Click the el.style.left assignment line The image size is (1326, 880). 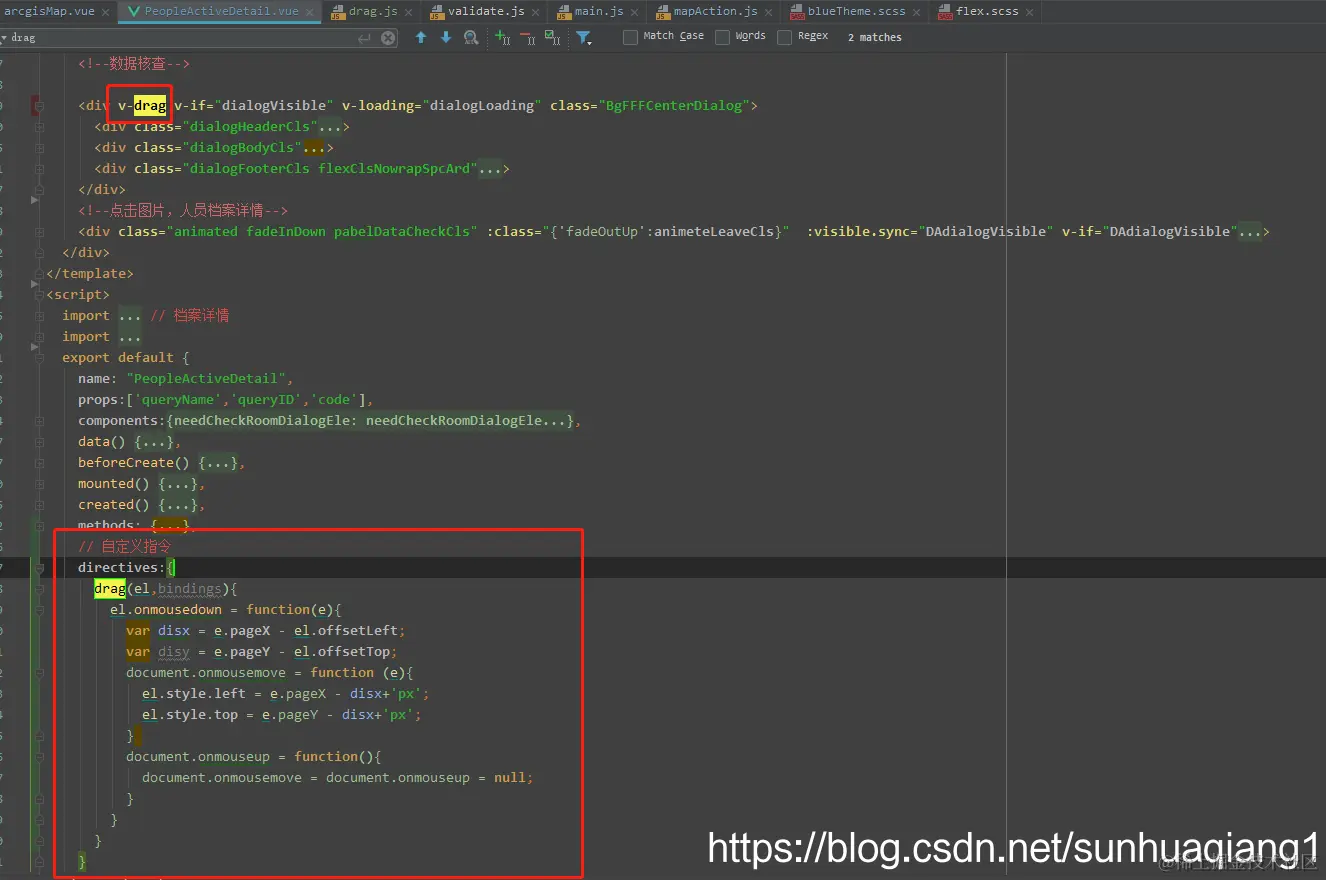286,693
